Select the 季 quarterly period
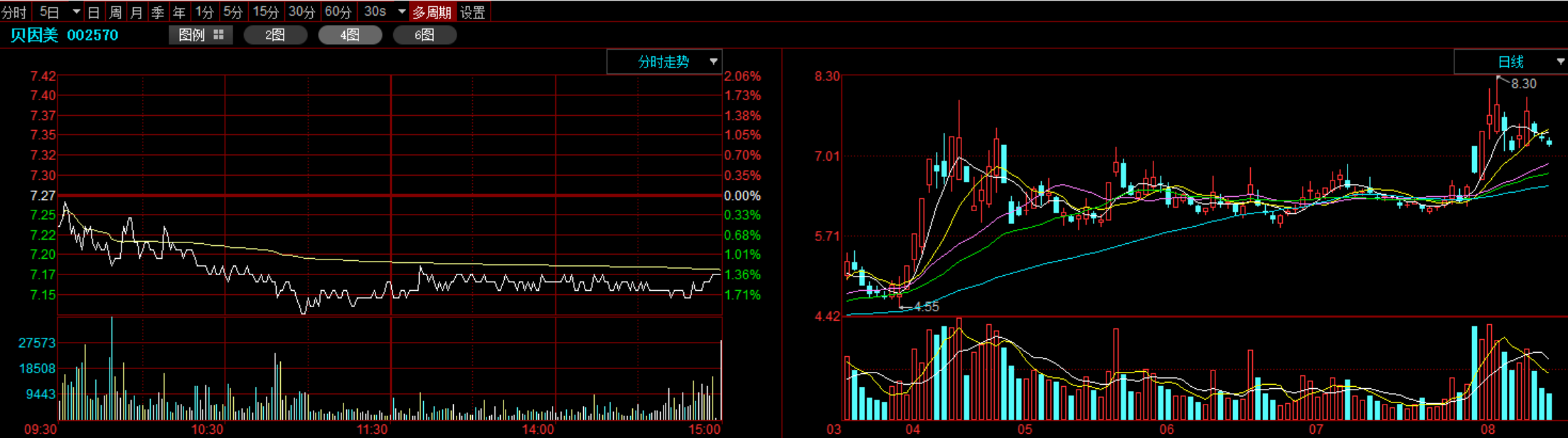The width and height of the screenshot is (1568, 438). 158,12
